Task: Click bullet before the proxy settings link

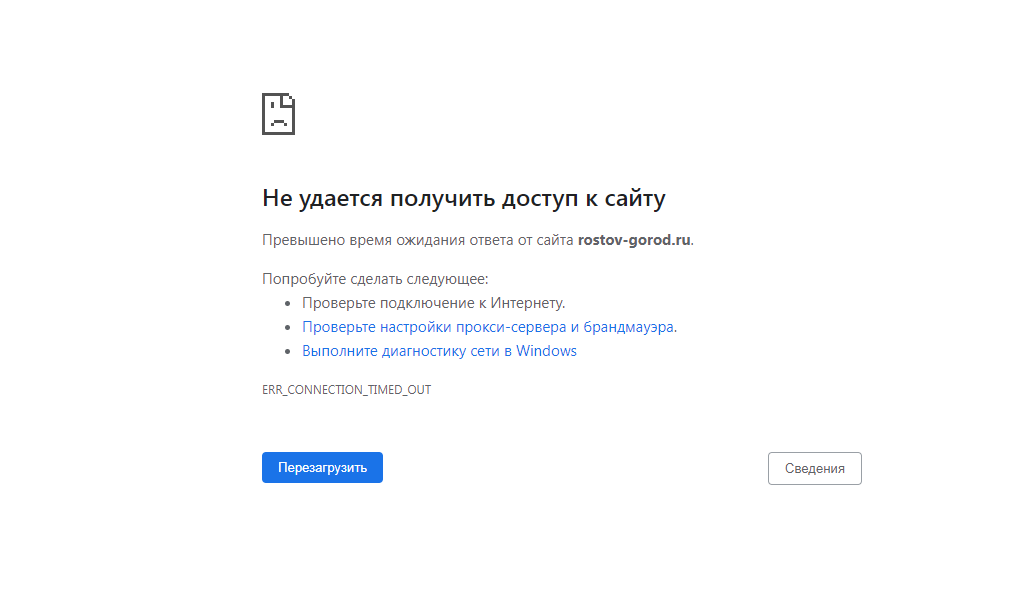Action: 288,327
